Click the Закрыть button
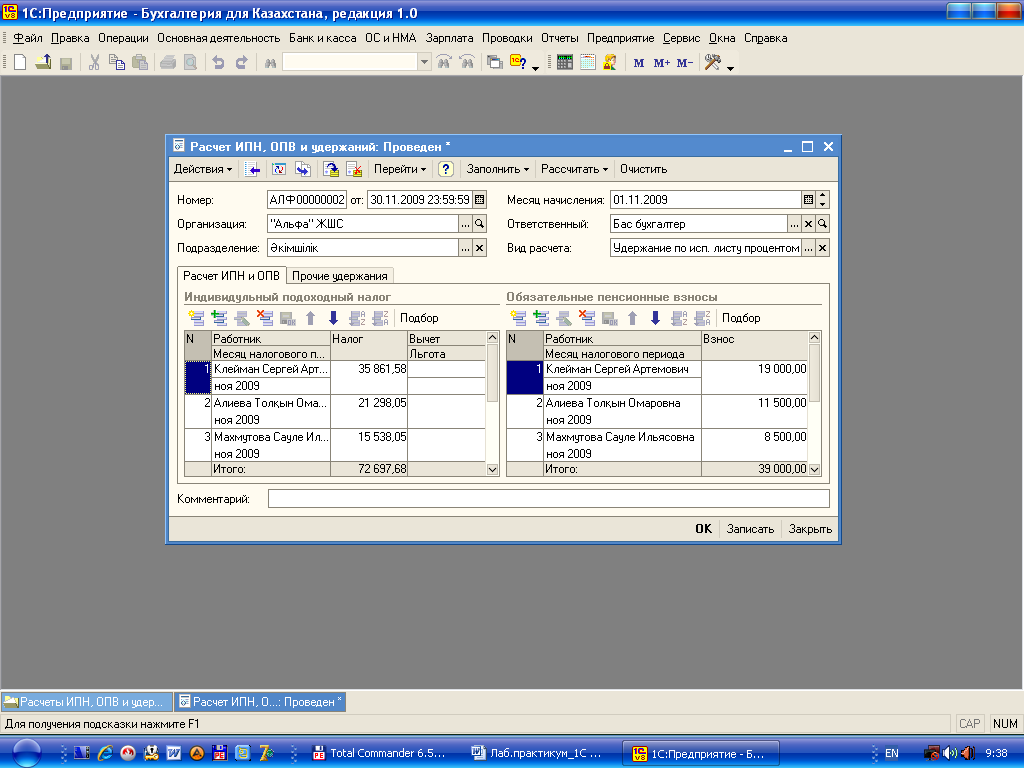This screenshot has width=1024, height=768. point(810,529)
